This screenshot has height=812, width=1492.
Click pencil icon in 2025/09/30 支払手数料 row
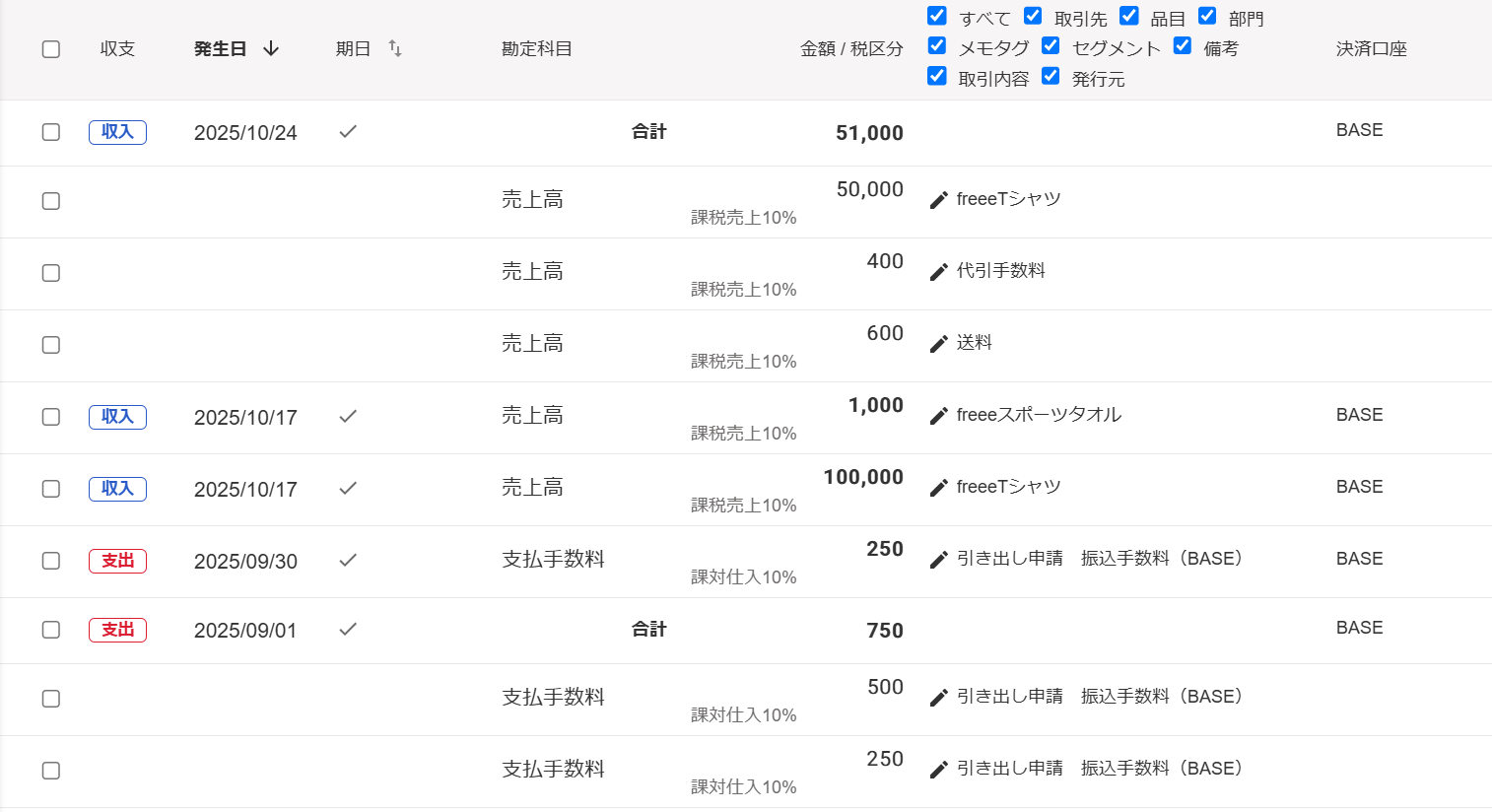(938, 560)
